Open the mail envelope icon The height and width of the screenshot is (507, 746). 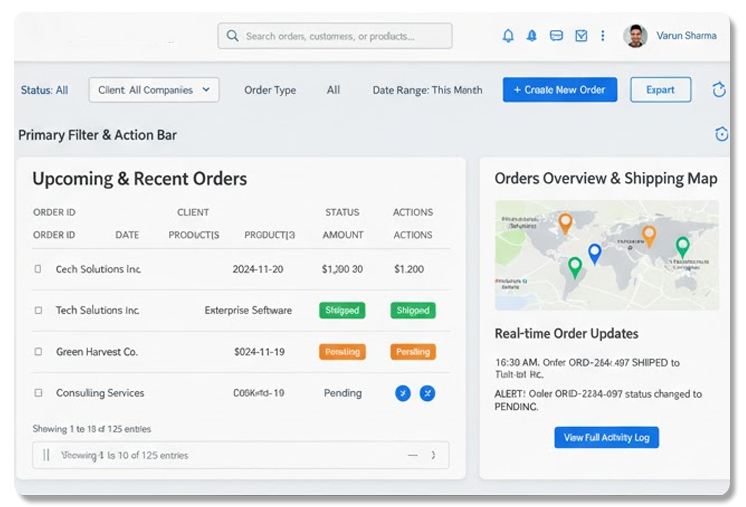(581, 36)
